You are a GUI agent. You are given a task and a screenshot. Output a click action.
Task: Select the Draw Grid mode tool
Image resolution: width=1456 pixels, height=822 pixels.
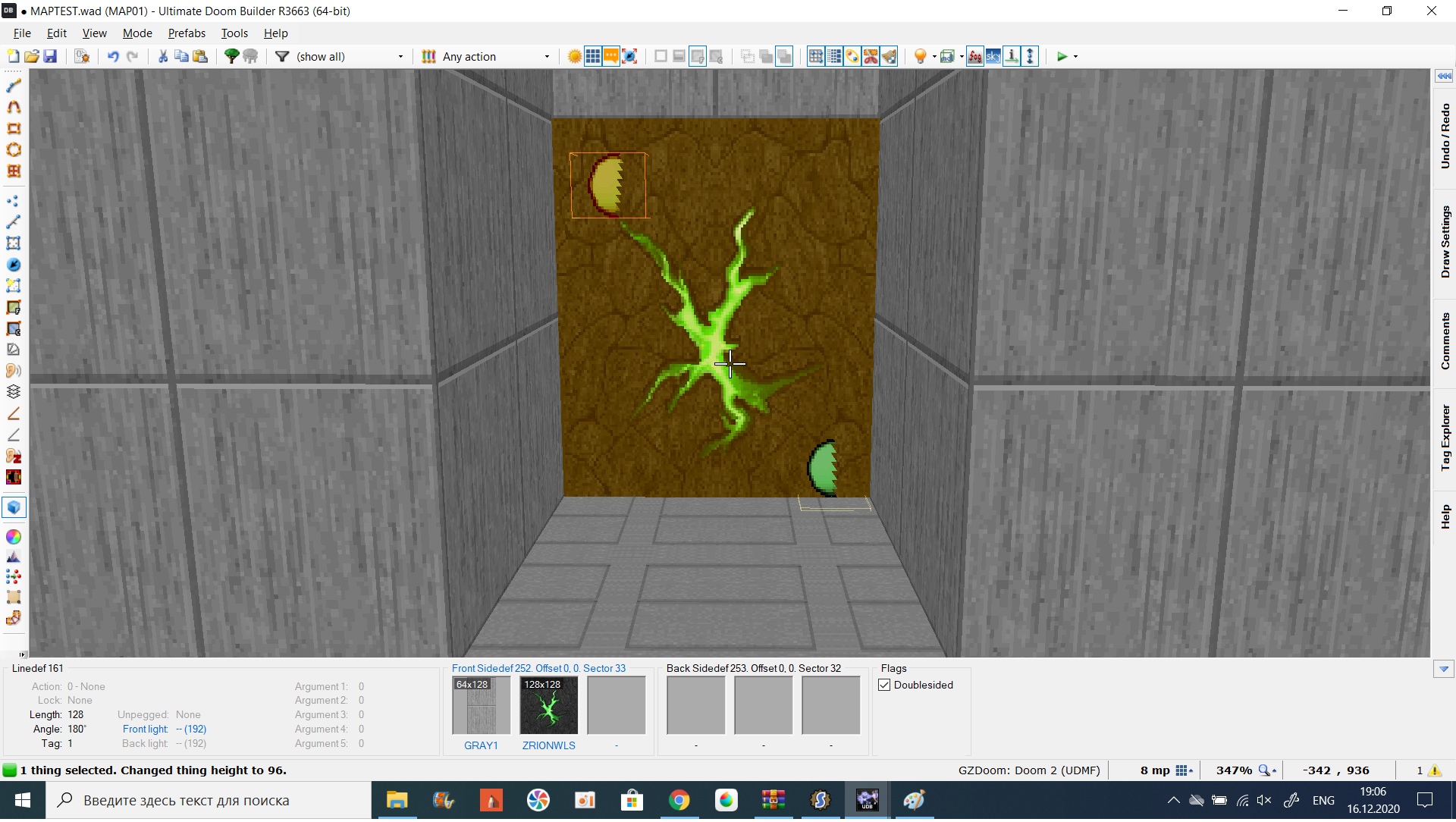coord(14,171)
